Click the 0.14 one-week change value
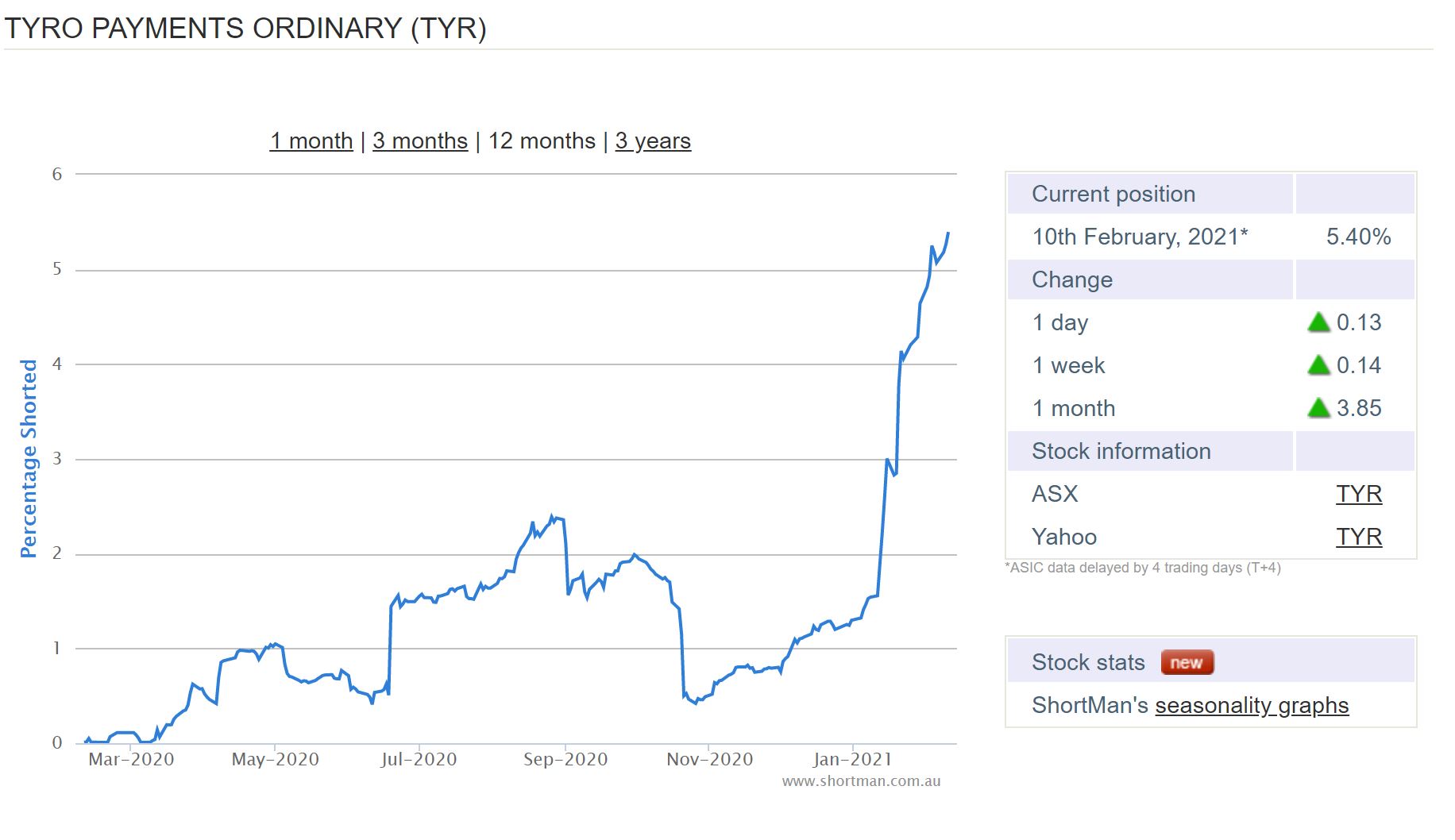The width and height of the screenshot is (1455, 840). (1359, 365)
